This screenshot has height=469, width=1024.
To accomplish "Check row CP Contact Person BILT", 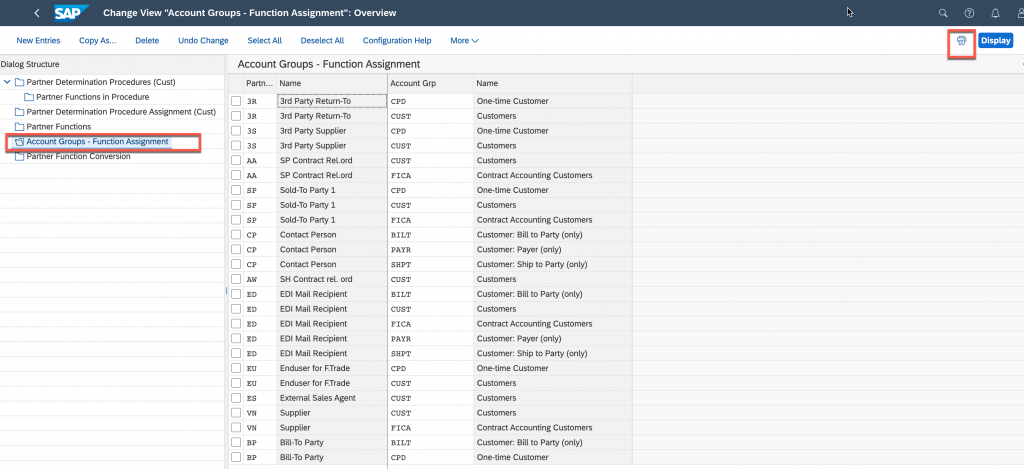I will click(x=236, y=234).
